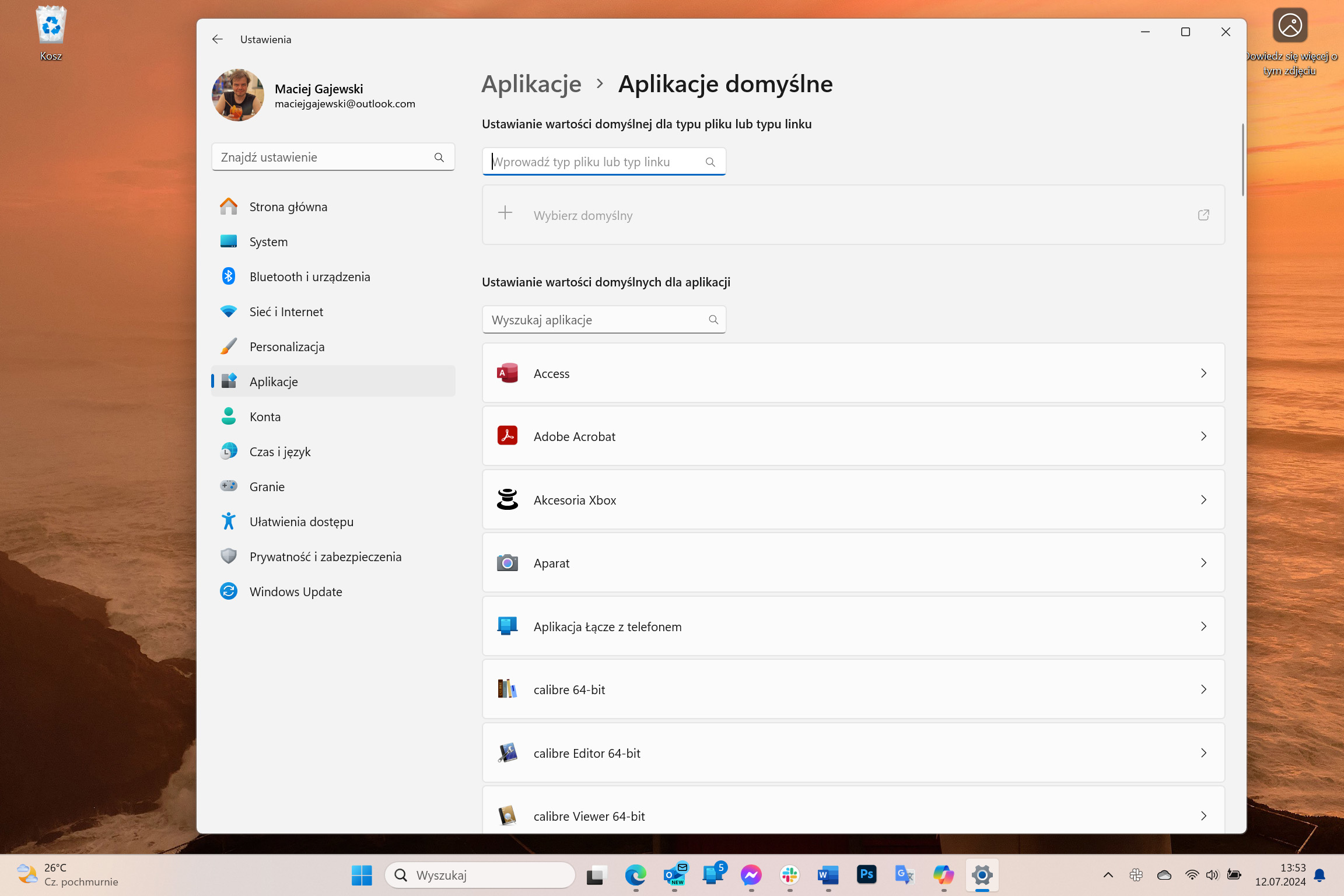Click the Wyszukaj taskbar search box

click(x=480, y=875)
